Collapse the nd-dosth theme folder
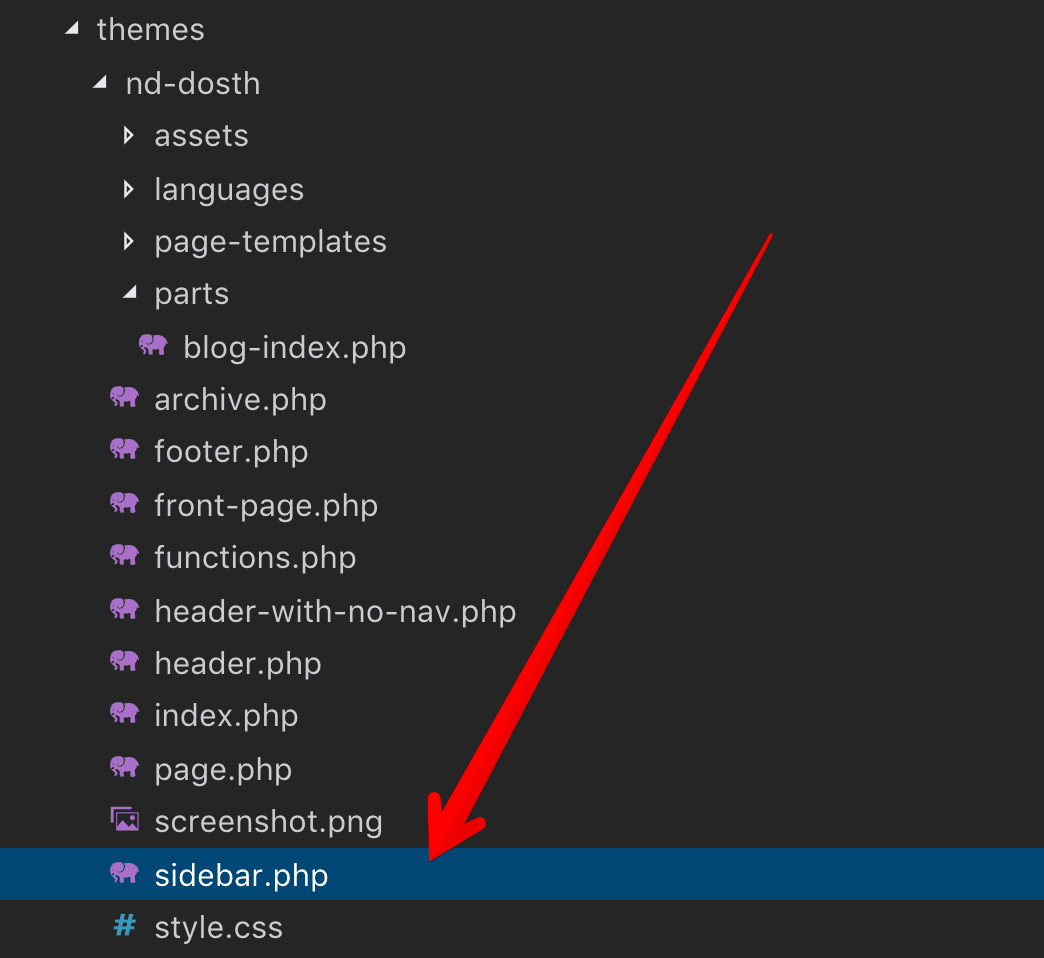This screenshot has width=1044, height=958. click(99, 83)
